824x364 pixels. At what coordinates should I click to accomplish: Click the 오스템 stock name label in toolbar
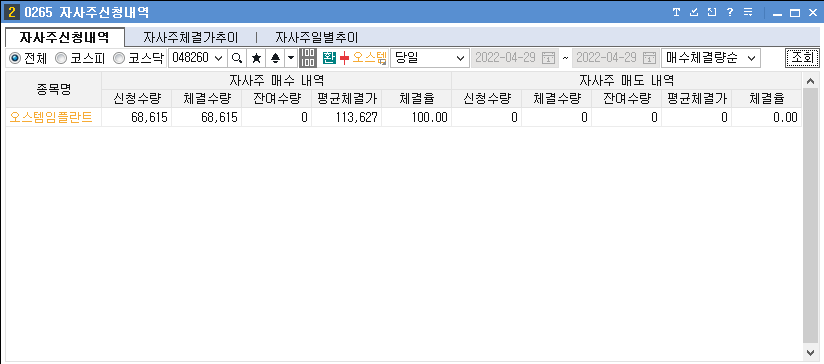369,58
